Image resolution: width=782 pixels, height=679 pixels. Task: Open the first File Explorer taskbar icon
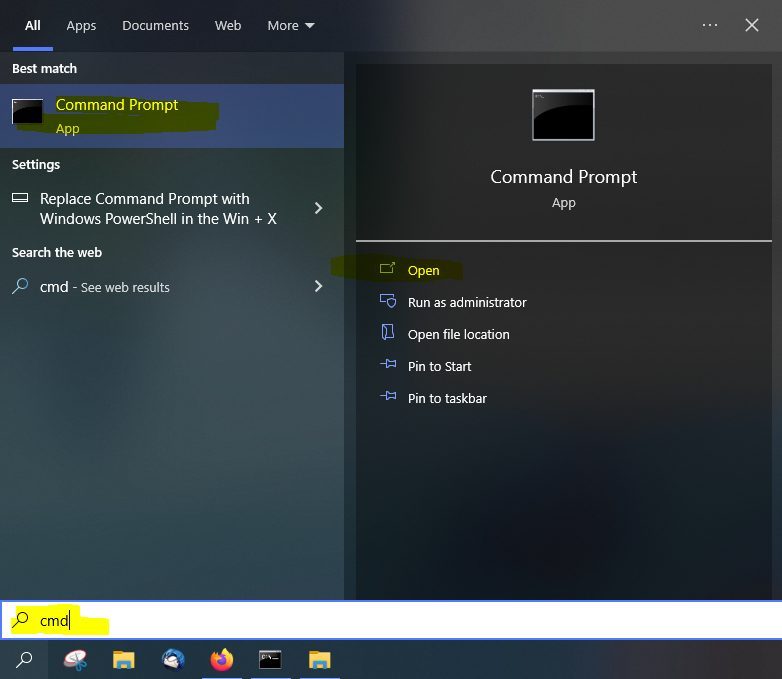tap(124, 659)
